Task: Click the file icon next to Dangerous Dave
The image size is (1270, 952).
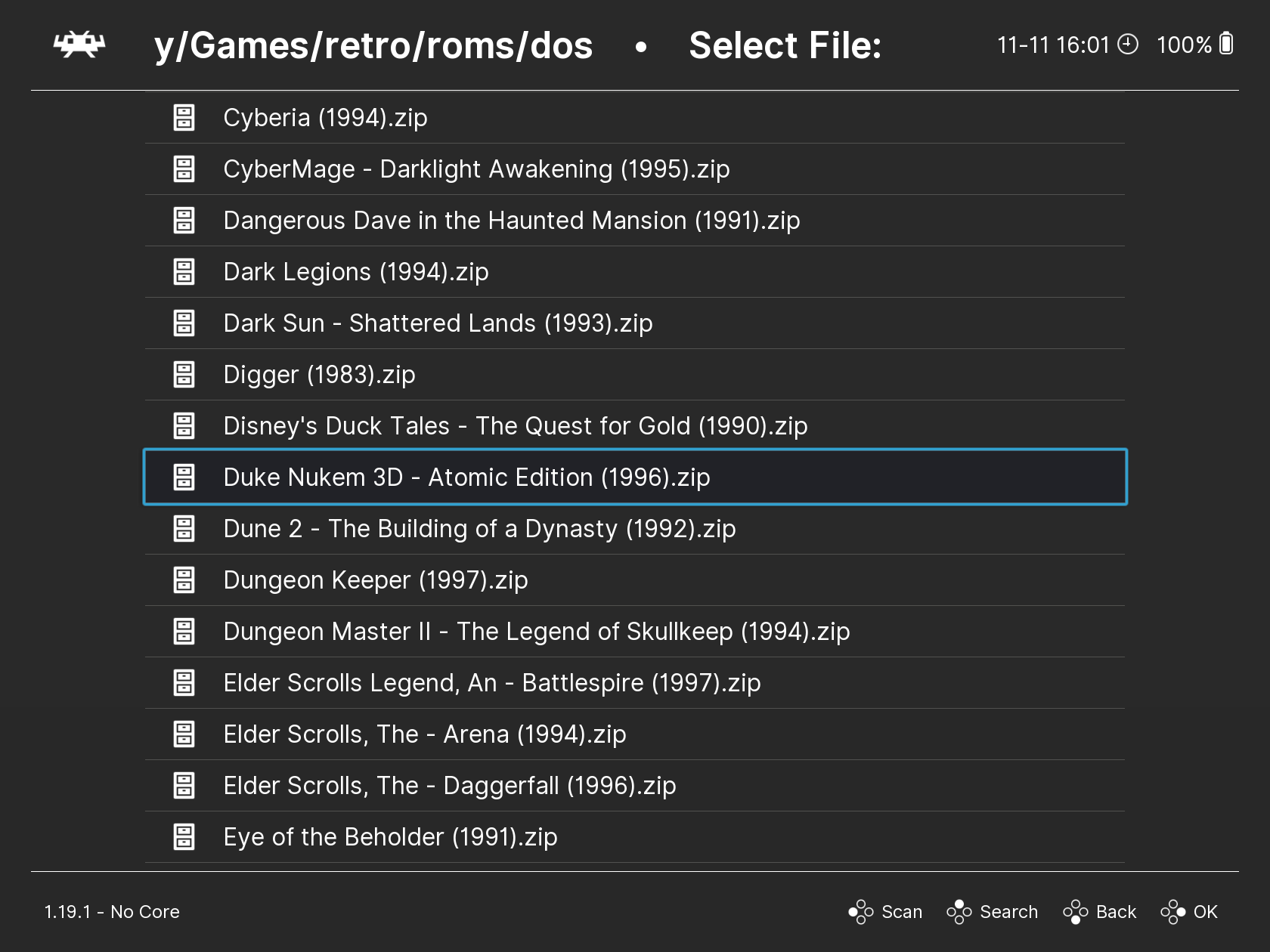Action: (x=184, y=221)
